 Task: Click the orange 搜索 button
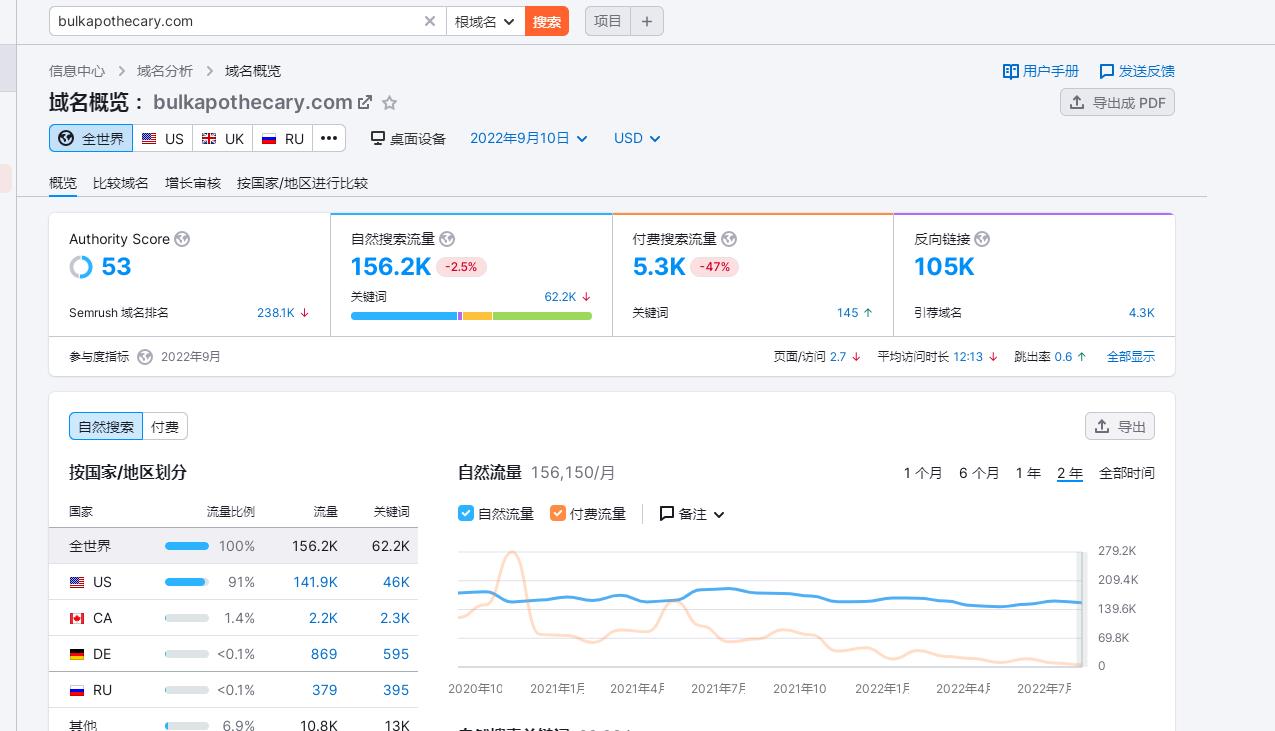click(547, 21)
